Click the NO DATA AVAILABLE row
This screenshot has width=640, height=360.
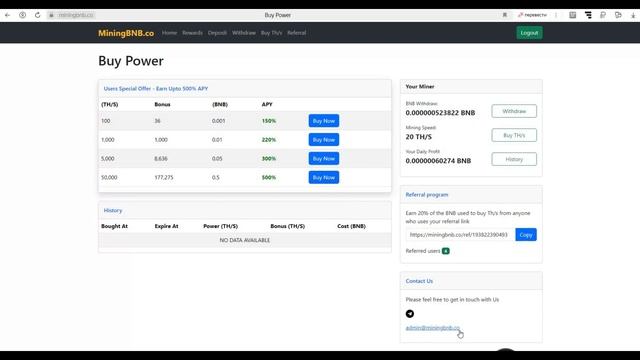pos(245,240)
